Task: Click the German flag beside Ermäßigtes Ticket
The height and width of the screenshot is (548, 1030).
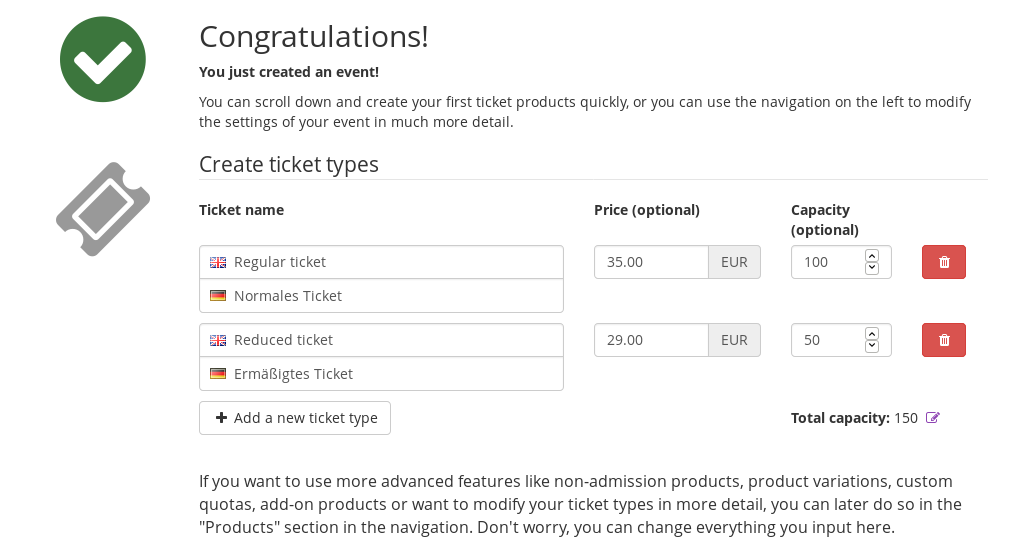Action: pyautogui.click(x=218, y=374)
